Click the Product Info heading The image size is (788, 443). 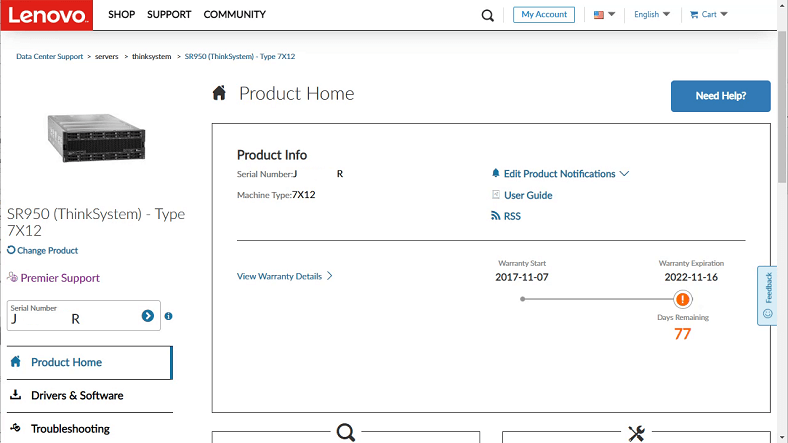[272, 155]
